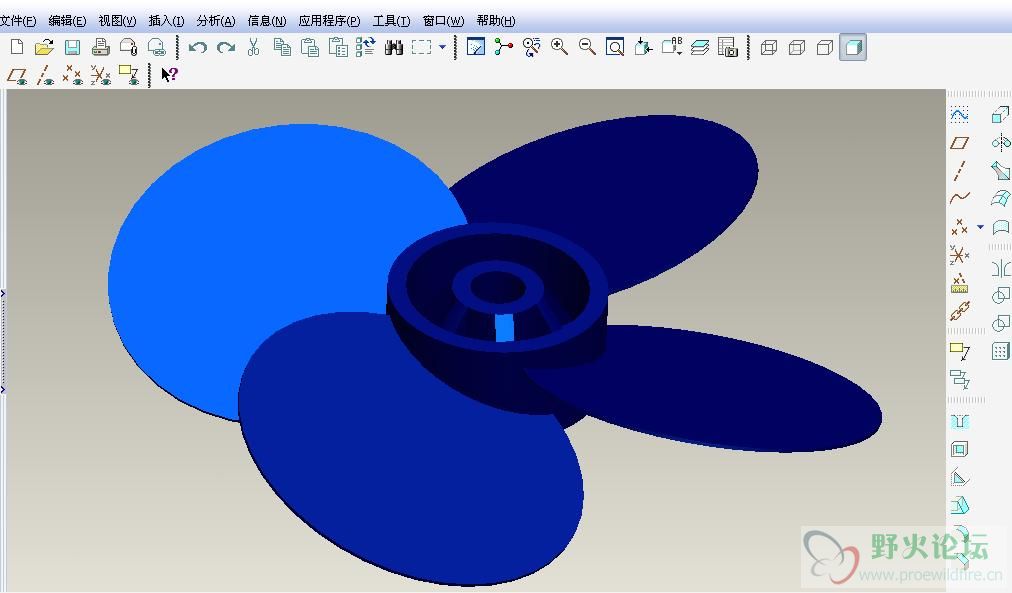The image size is (1012, 593).
Task: Click the Refit model to screen icon
Action: tap(615, 47)
